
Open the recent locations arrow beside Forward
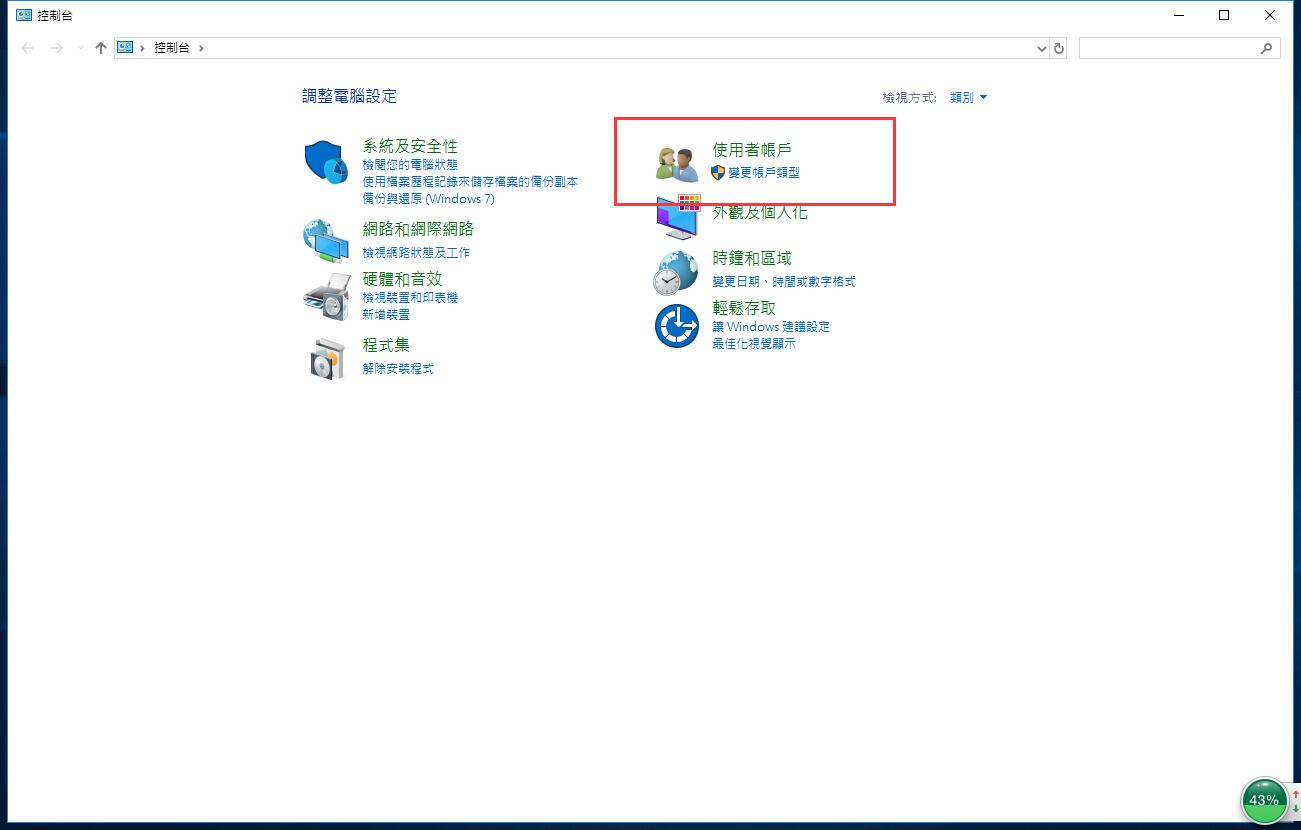pos(80,48)
